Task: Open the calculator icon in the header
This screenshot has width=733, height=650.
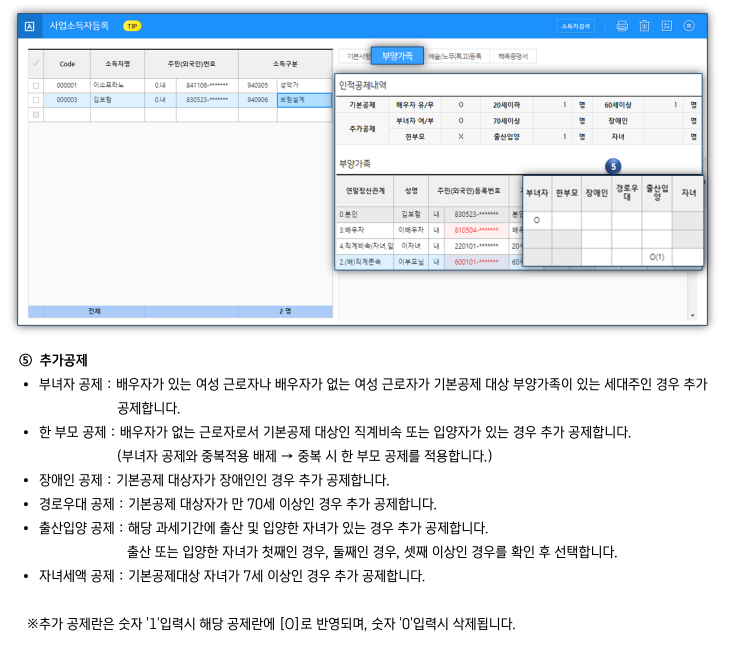Action: [x=667, y=26]
